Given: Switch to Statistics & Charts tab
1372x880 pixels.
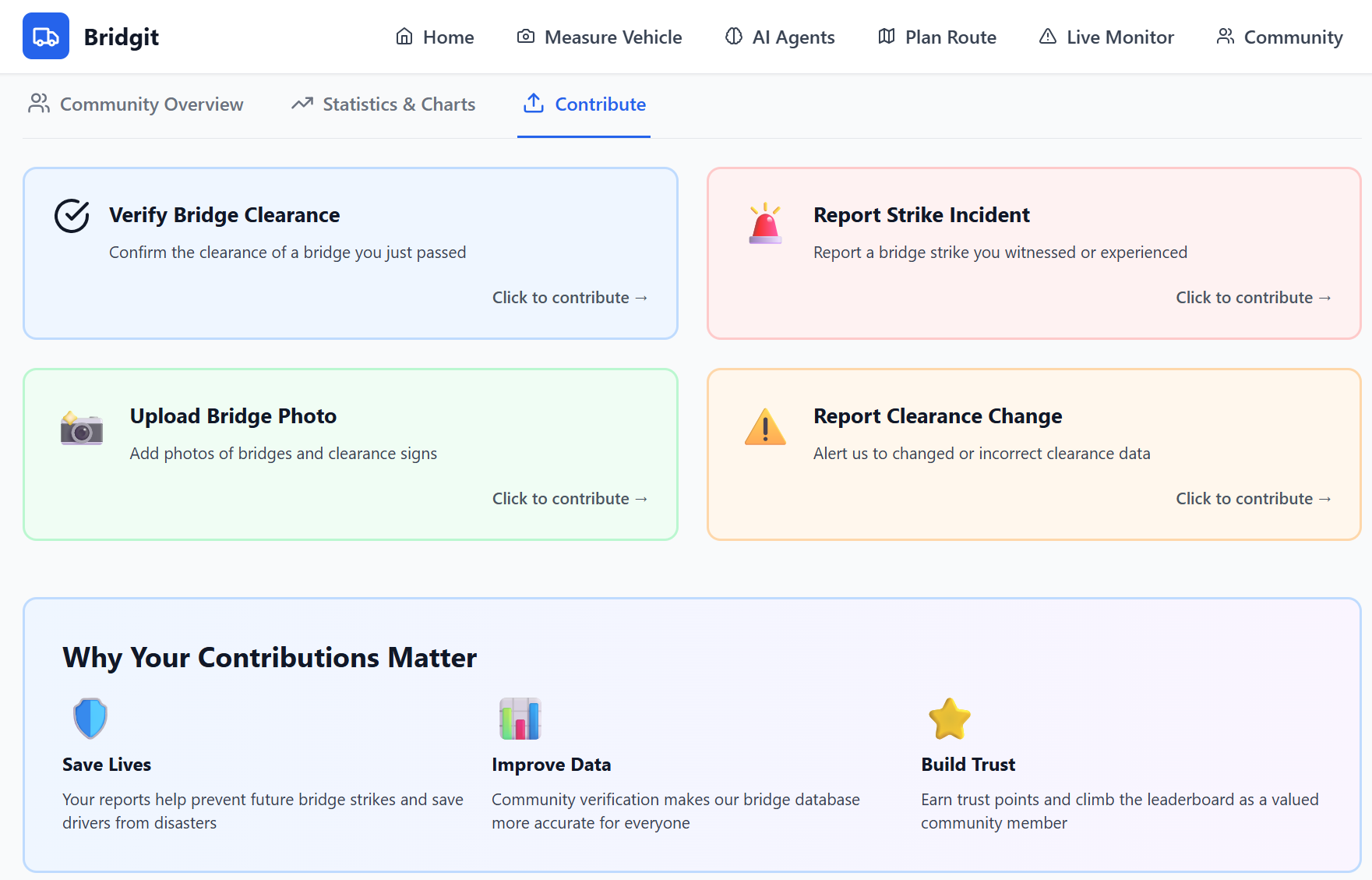Looking at the screenshot, I should click(x=383, y=104).
